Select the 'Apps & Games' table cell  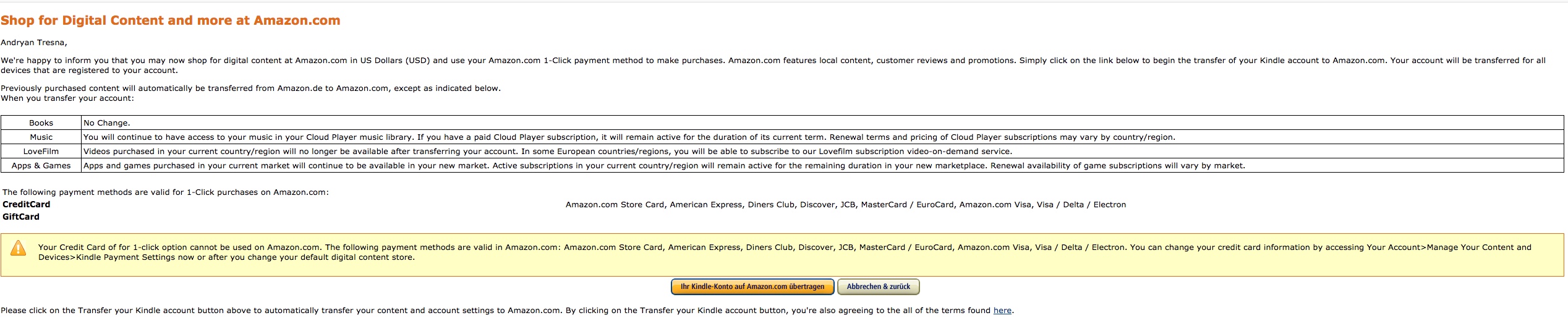[x=41, y=166]
